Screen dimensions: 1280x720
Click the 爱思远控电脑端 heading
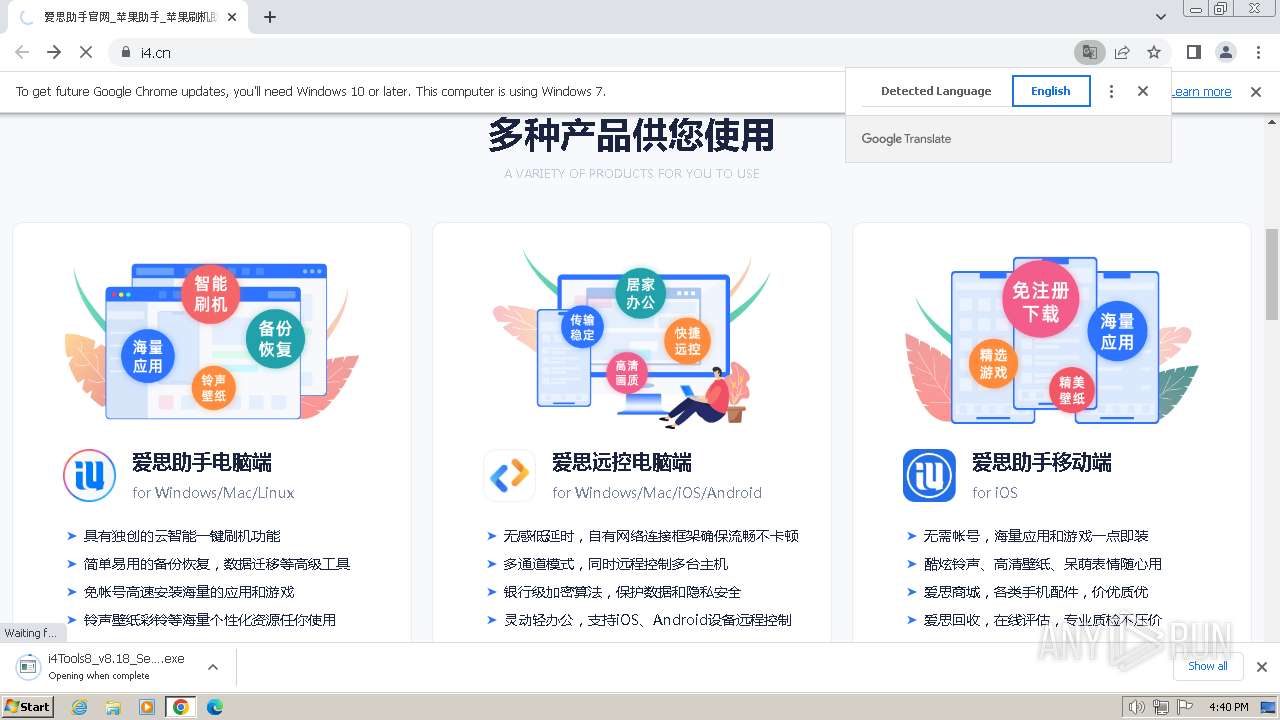[x=622, y=463]
